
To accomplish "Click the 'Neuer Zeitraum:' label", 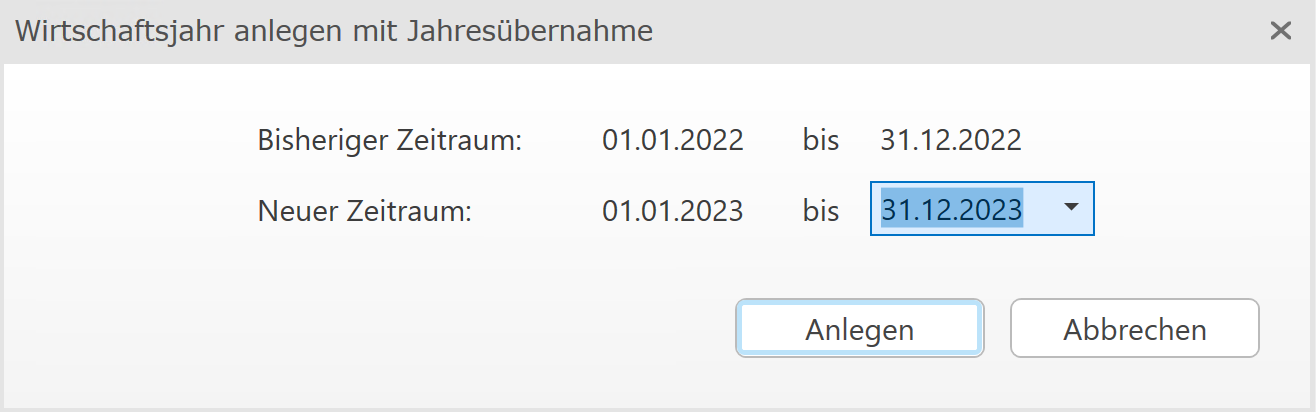I will 364,211.
